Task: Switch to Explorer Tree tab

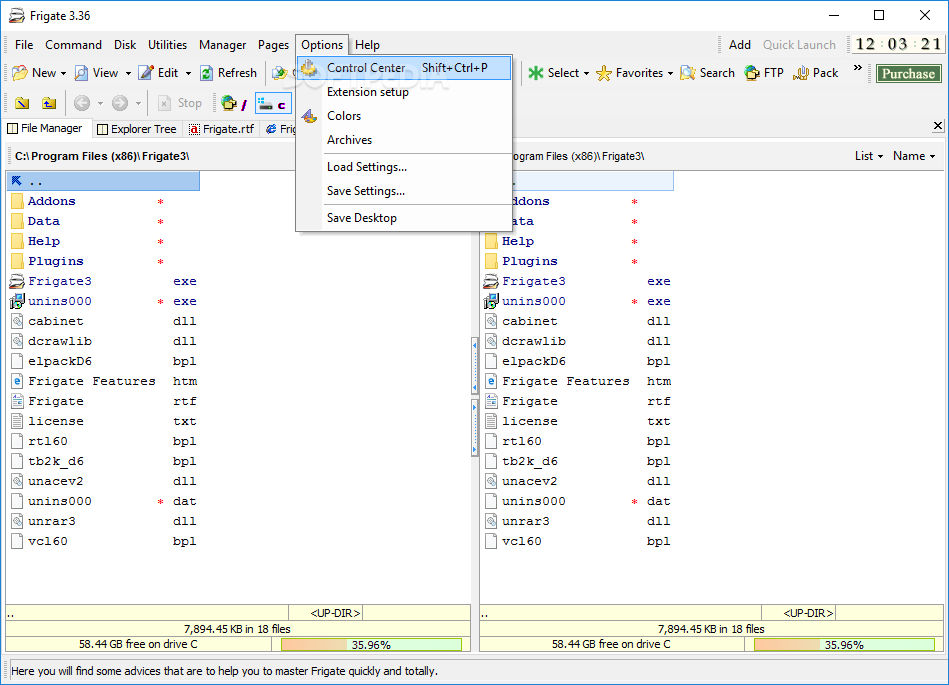Action: (x=137, y=129)
